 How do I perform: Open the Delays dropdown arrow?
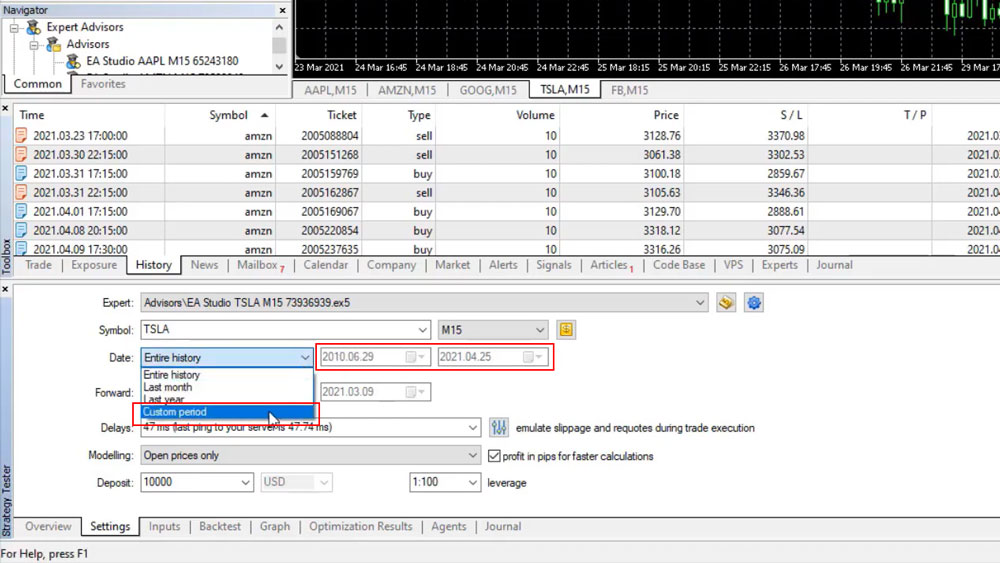tap(473, 427)
